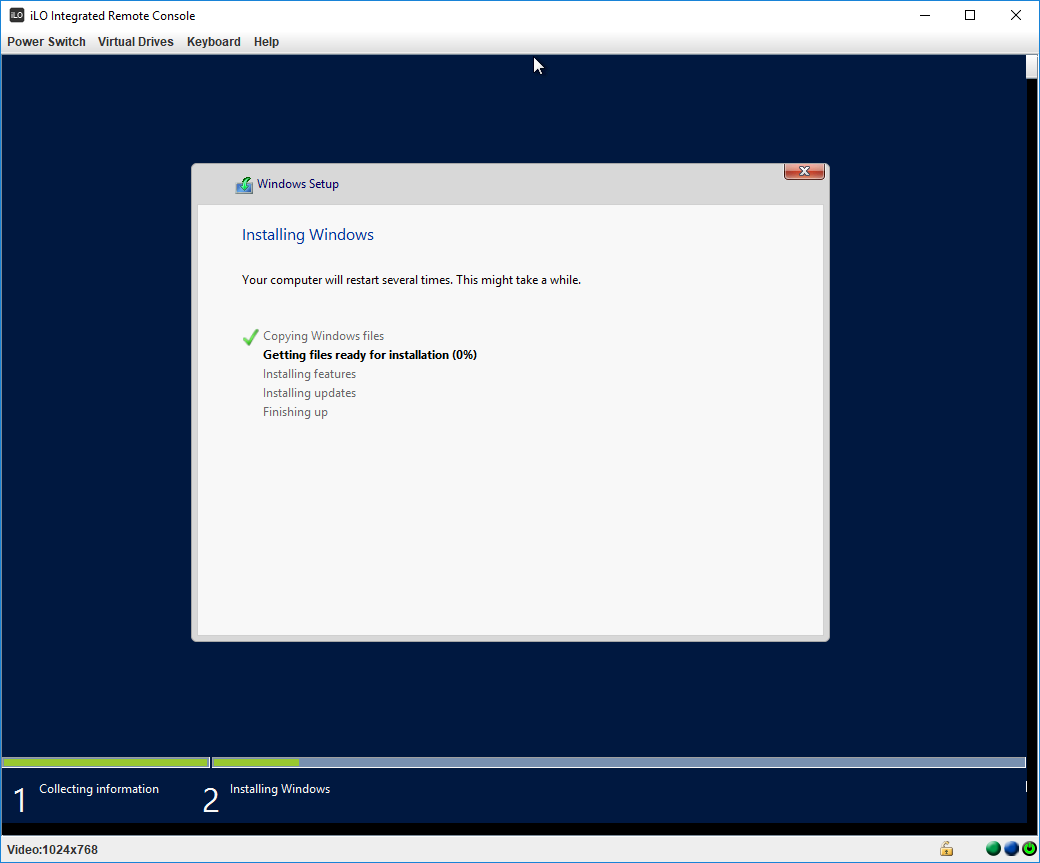Click the green power status icon
Viewport: 1040px width, 863px height.
click(x=1028, y=849)
